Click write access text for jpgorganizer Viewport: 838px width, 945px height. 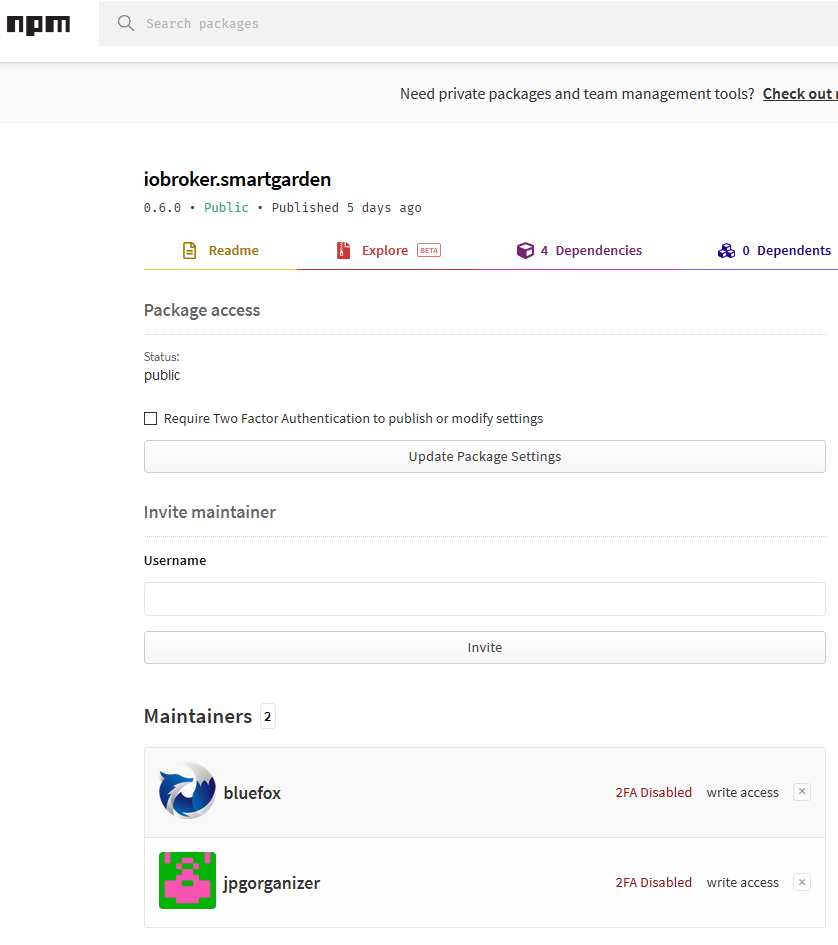click(x=743, y=882)
